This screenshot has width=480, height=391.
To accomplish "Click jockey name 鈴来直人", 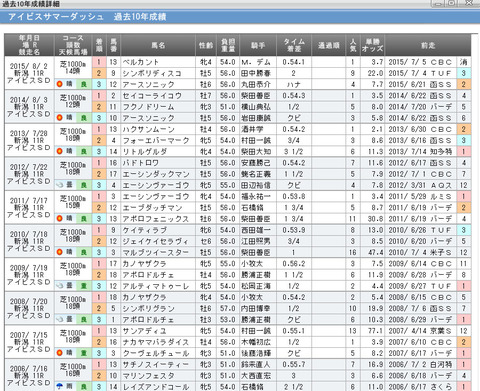I will point(256,365).
